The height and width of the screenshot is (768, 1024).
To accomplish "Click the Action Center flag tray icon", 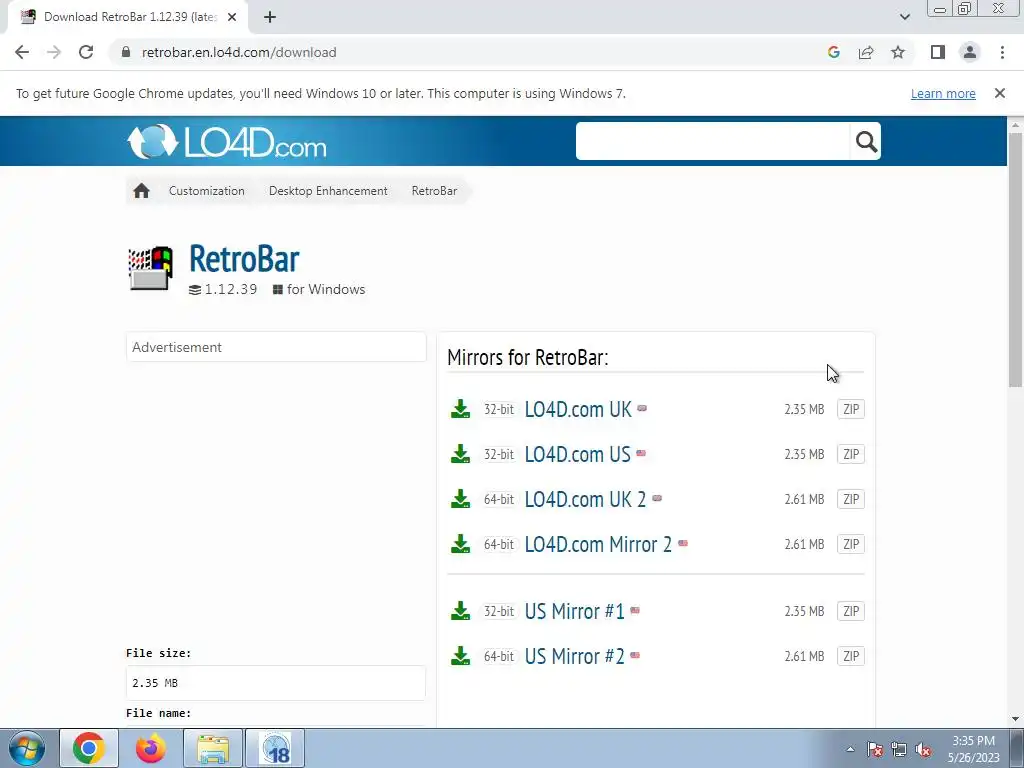I will coord(875,750).
